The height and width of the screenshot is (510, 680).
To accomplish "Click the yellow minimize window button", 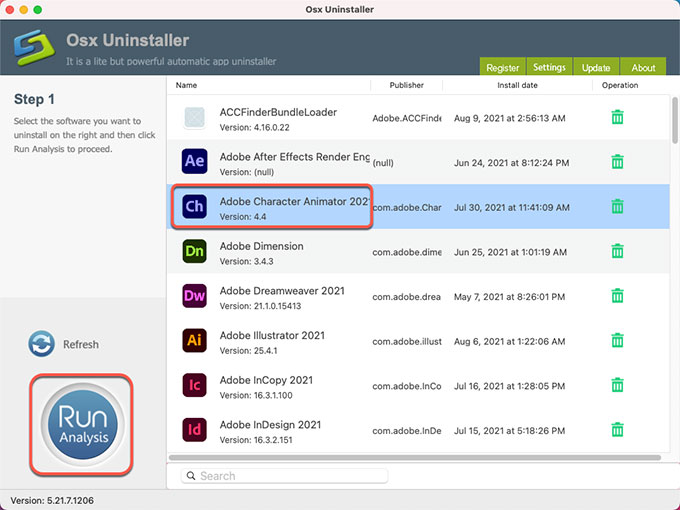I will pos(24,10).
